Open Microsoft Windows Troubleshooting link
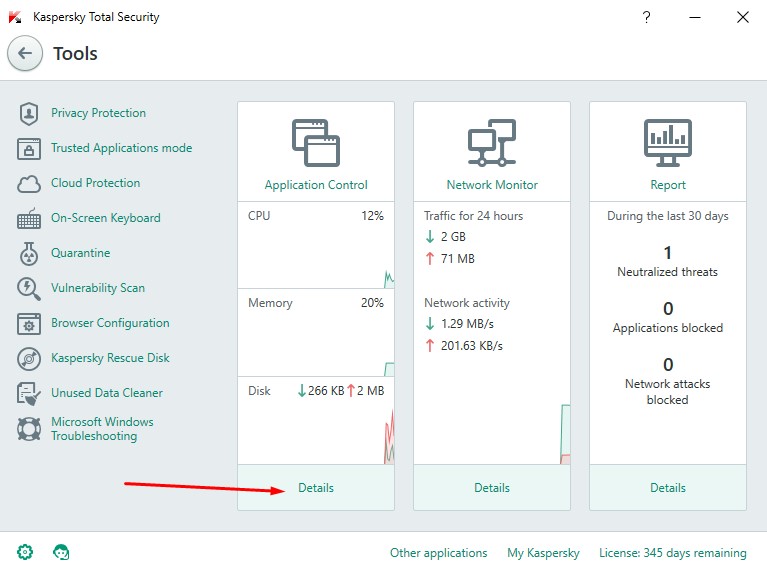The height and width of the screenshot is (570, 767). tap(102, 429)
